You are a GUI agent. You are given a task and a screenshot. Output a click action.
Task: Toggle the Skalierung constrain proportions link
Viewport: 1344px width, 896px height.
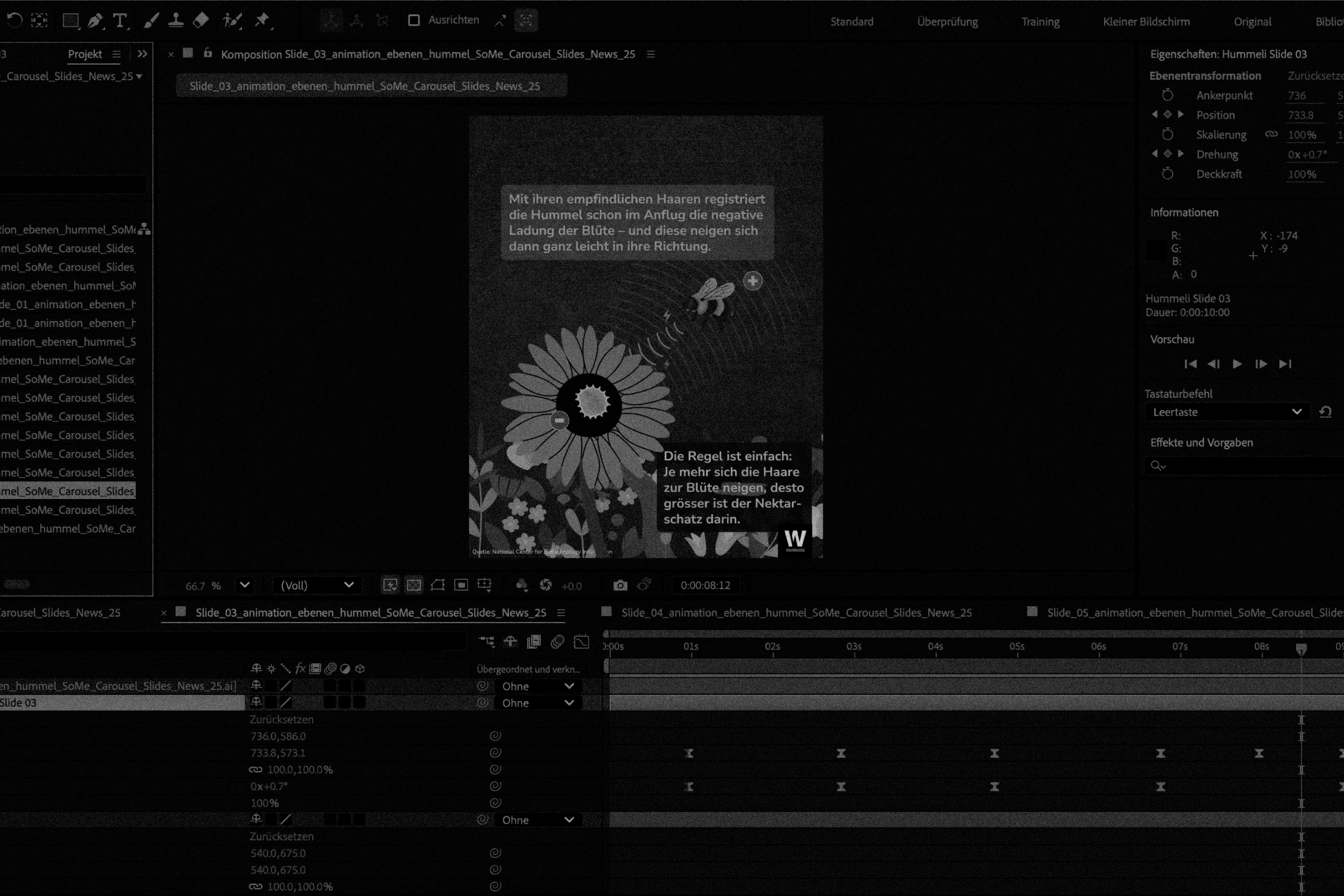point(1271,134)
